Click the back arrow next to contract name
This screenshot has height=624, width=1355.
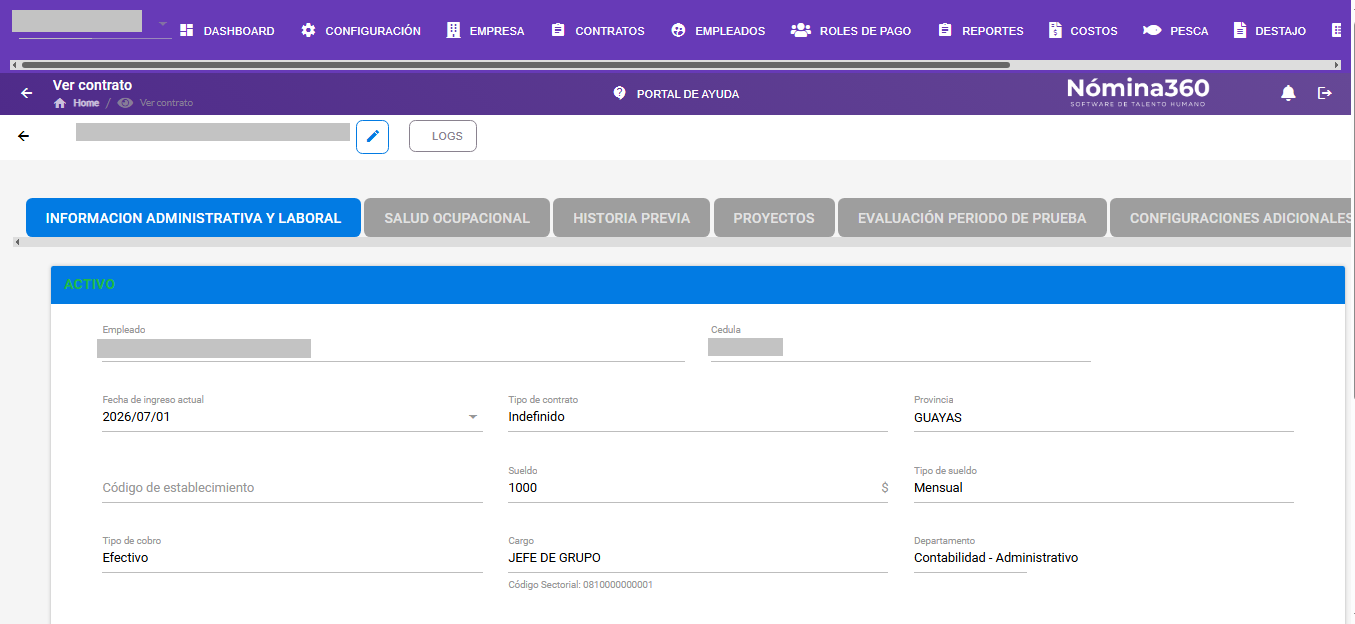24,136
